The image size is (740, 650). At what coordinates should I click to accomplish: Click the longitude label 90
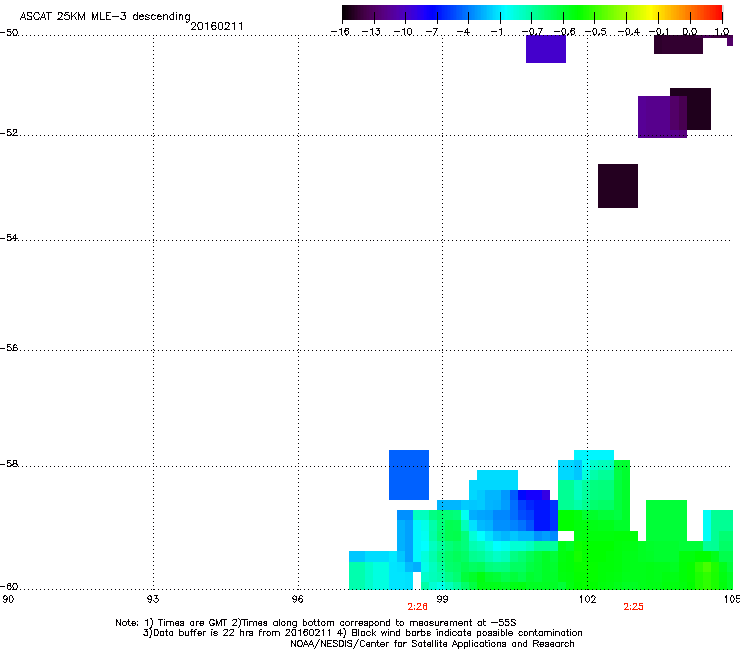8,599
